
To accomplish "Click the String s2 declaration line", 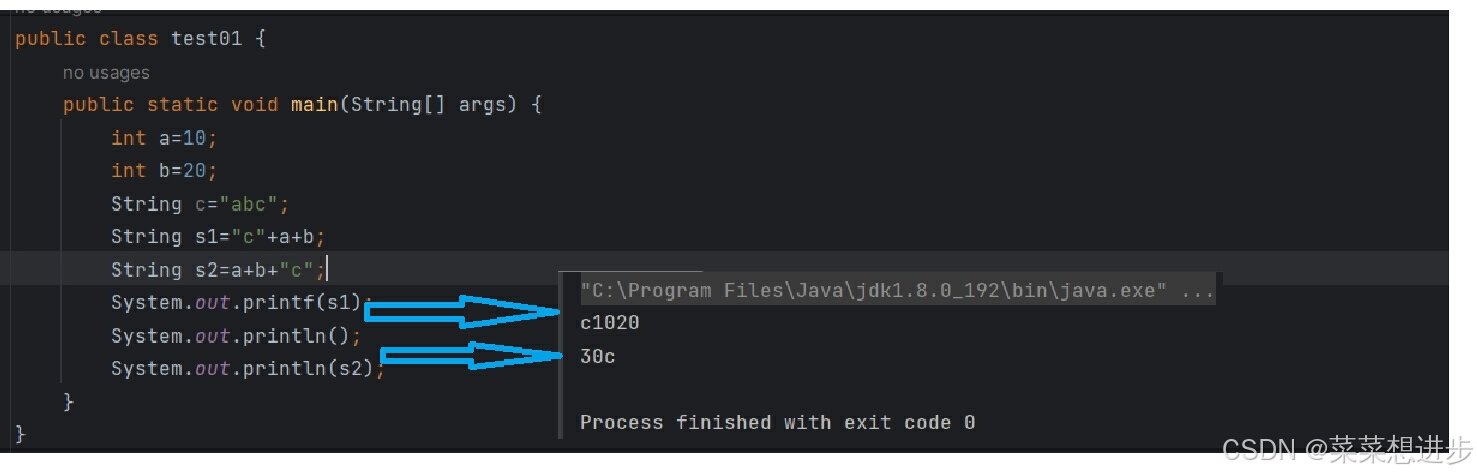I will 218,270.
